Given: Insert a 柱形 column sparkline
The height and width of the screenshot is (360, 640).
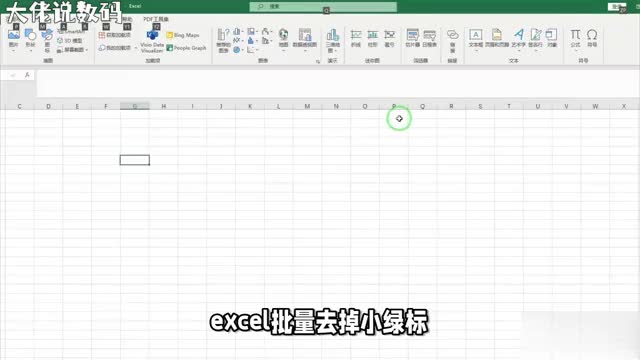Looking at the screenshot, I should point(373,39).
